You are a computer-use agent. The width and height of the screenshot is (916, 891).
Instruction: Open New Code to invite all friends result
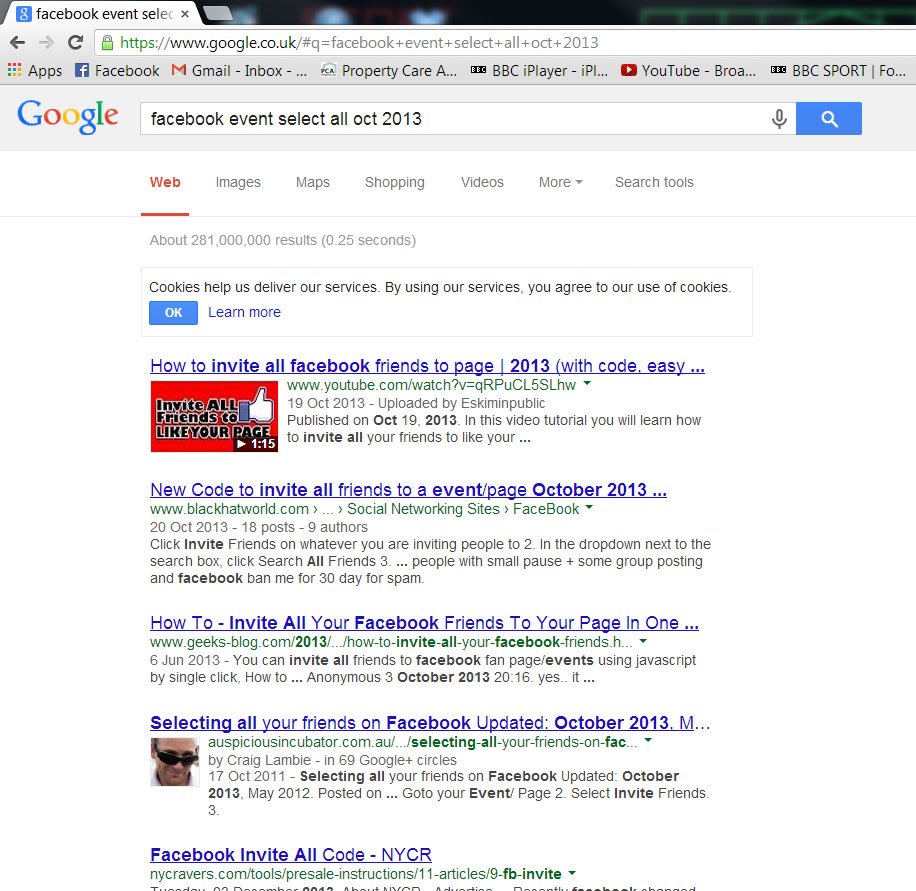click(408, 490)
